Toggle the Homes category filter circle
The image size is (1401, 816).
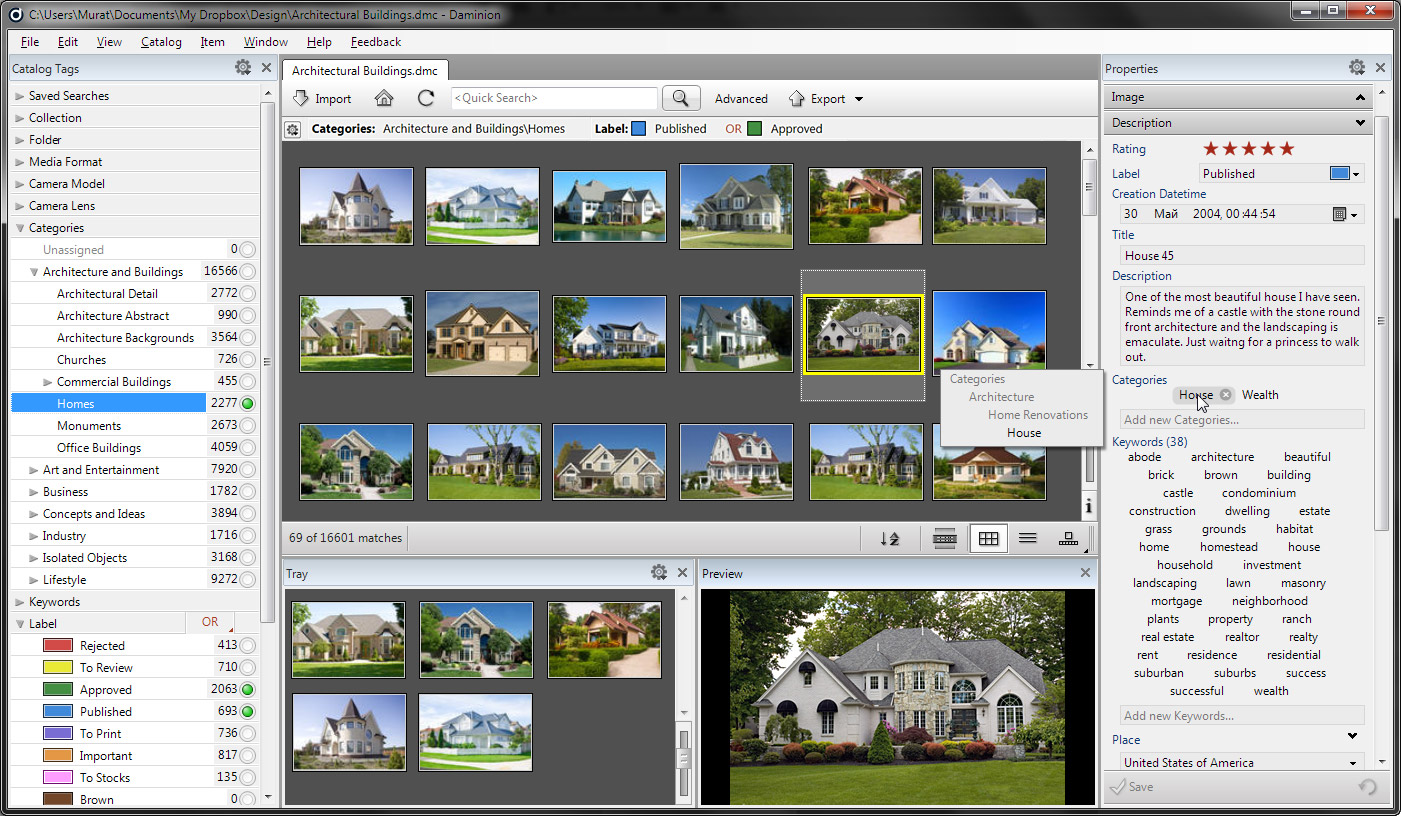(247, 404)
